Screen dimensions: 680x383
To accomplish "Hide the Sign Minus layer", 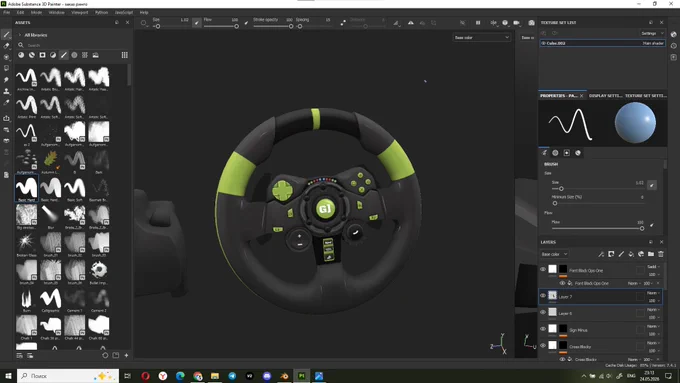I will [543, 329].
